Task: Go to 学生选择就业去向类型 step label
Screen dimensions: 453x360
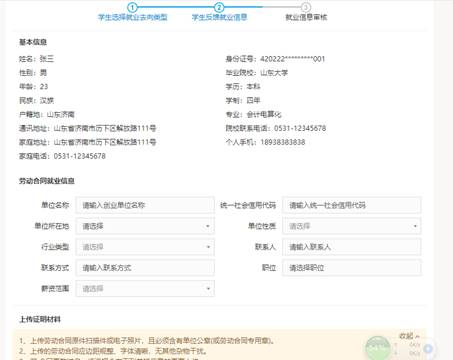Action: [132, 17]
